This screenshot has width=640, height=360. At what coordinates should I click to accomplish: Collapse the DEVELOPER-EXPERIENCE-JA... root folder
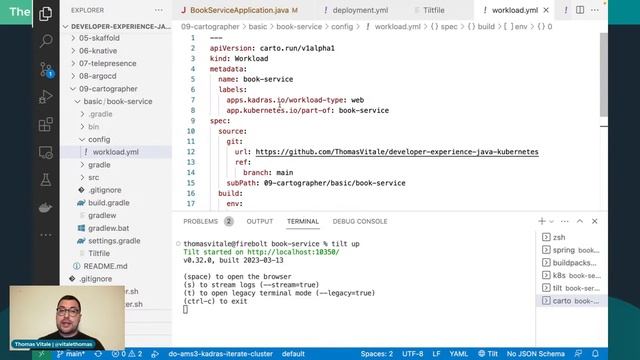117,27
